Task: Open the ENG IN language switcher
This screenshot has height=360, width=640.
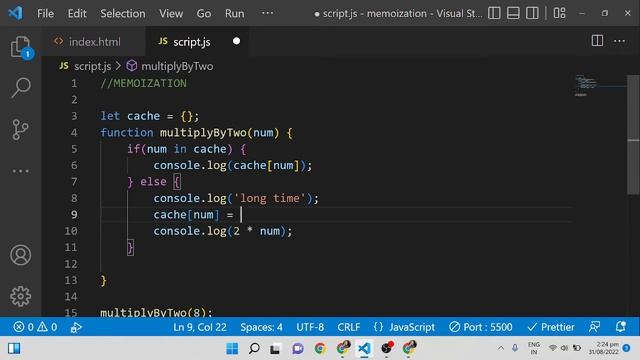Action: click(x=533, y=348)
